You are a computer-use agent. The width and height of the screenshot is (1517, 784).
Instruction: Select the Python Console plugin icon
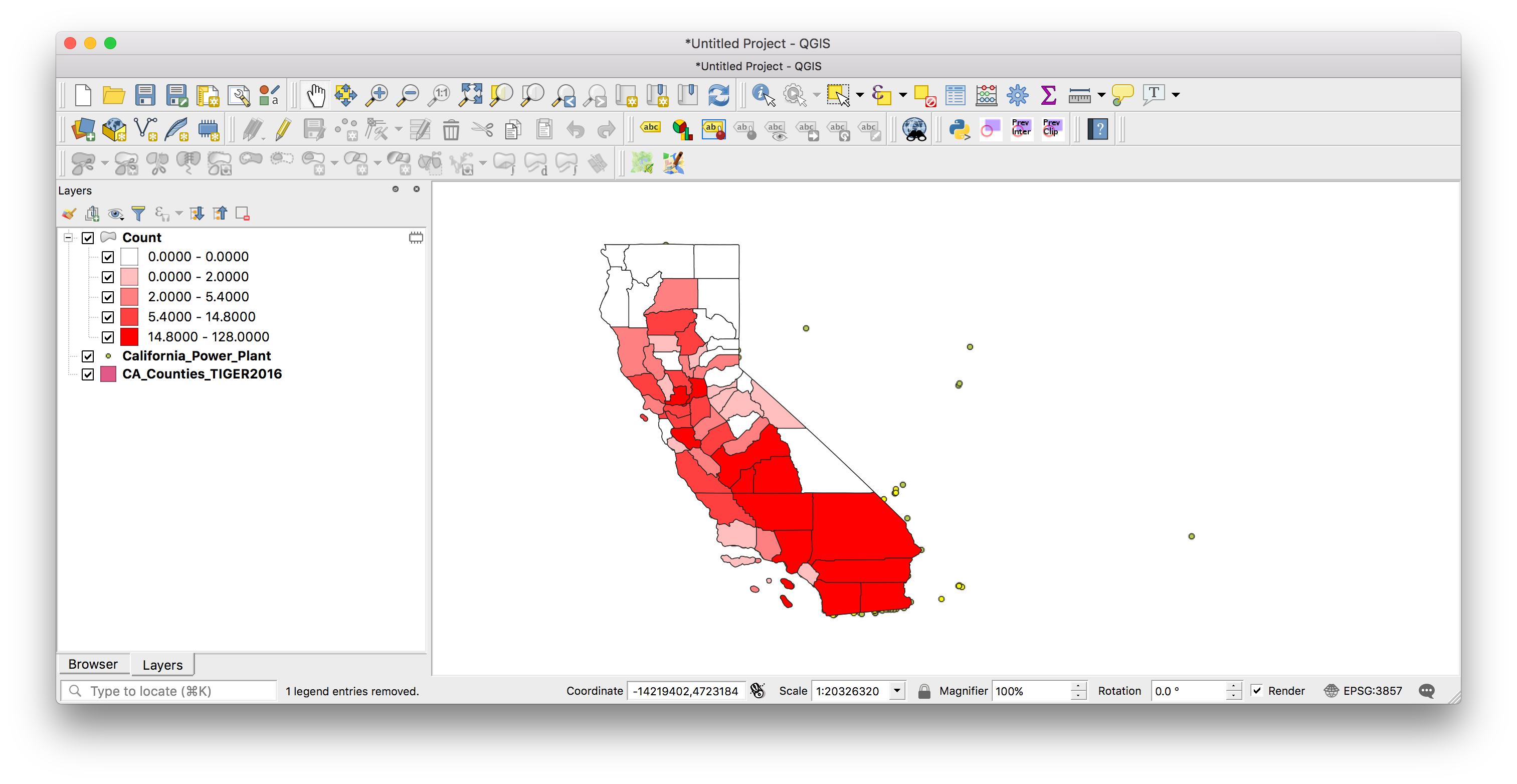pyautogui.click(x=958, y=131)
